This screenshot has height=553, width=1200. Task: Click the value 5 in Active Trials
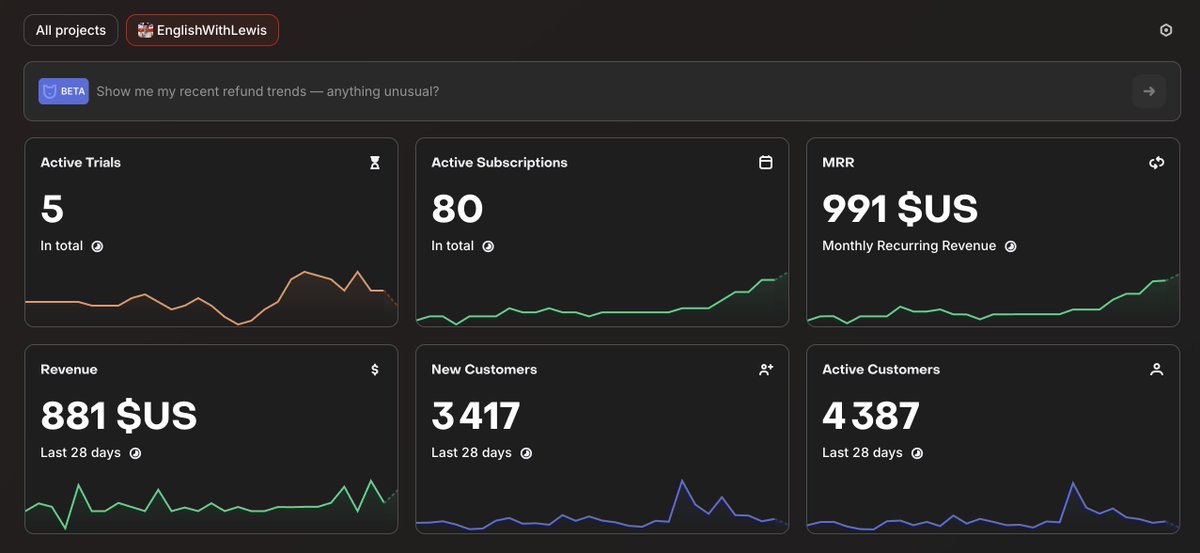tap(52, 209)
